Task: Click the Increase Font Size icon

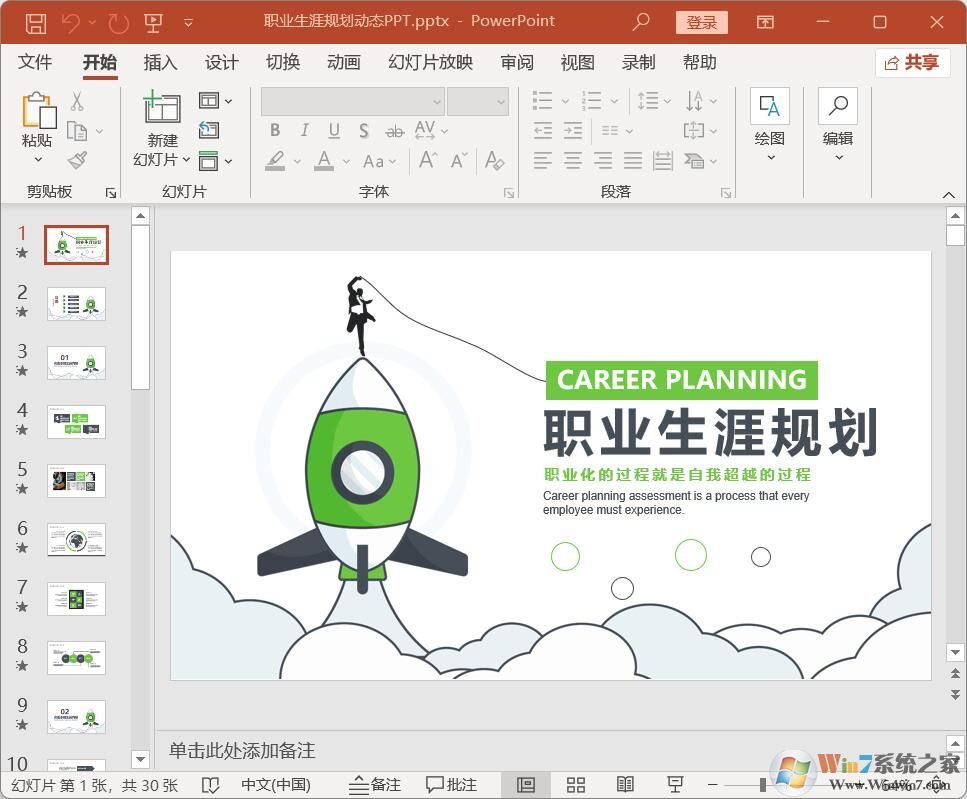Action: 427,159
